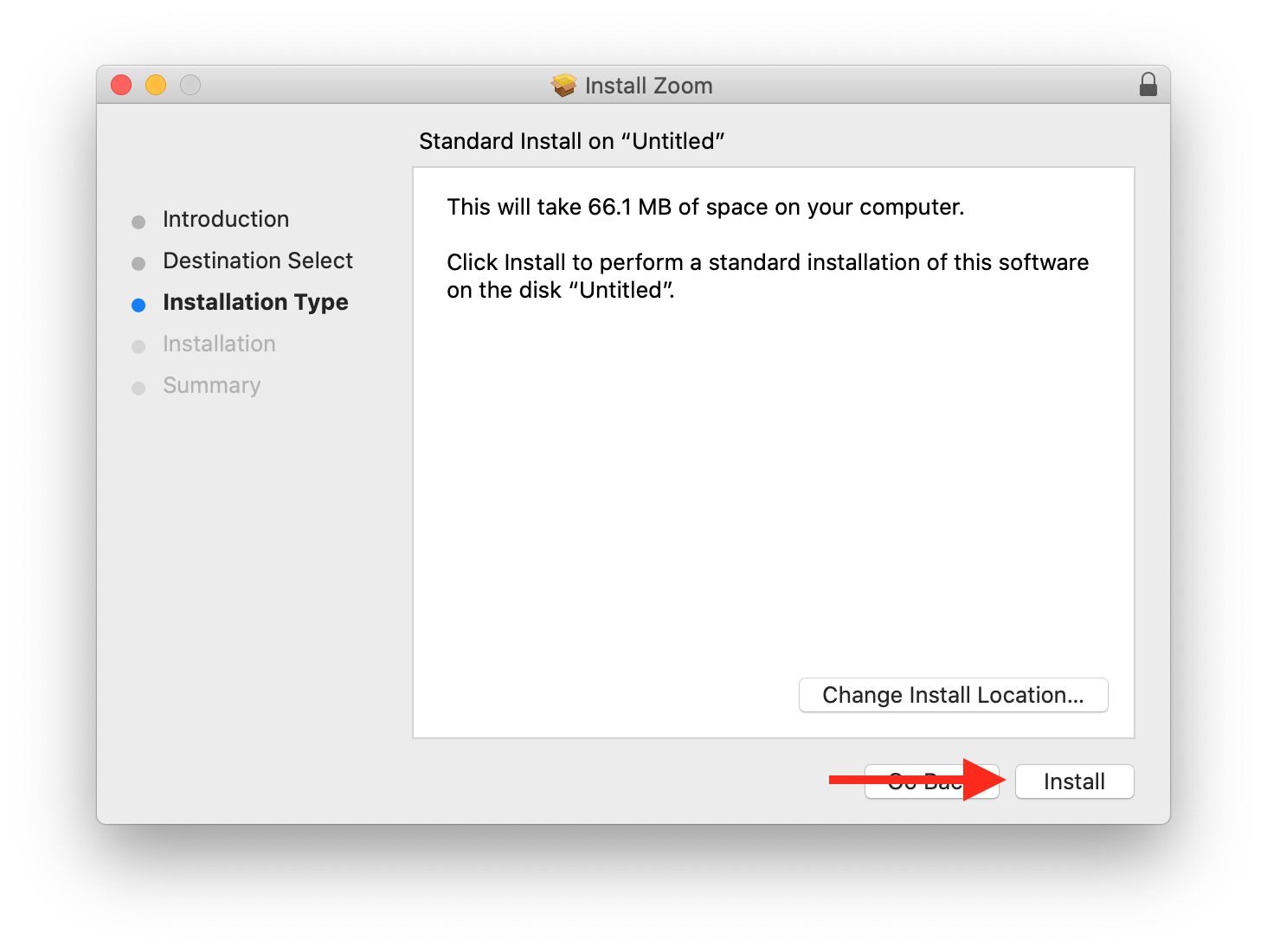The width and height of the screenshot is (1267, 952).
Task: Click the yellow minimize button
Action: [156, 85]
